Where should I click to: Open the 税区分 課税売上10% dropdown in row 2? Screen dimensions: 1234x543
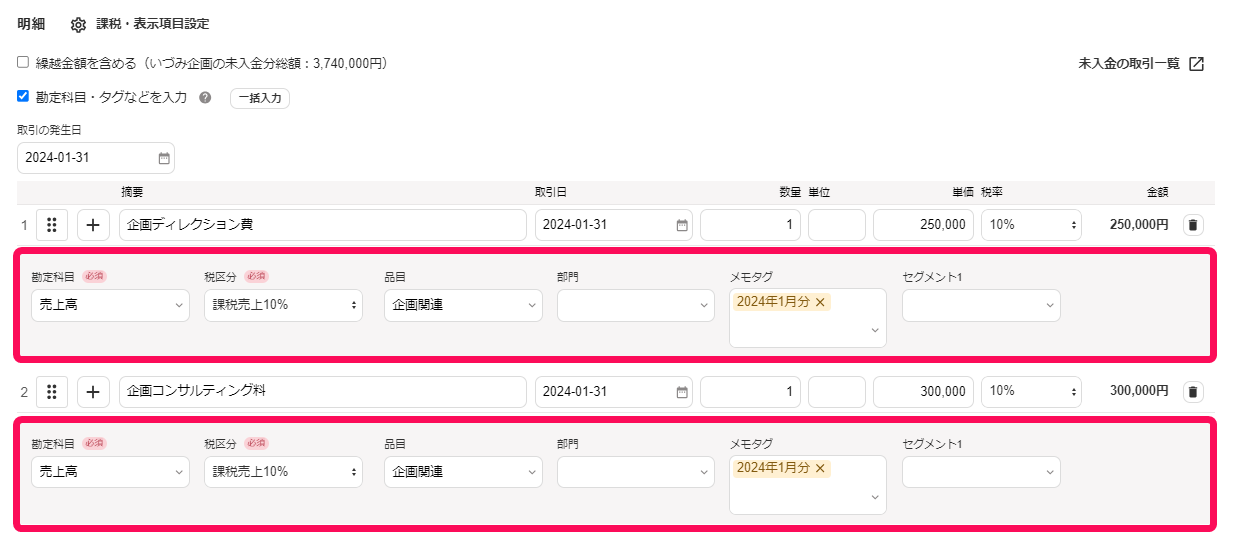(283, 472)
